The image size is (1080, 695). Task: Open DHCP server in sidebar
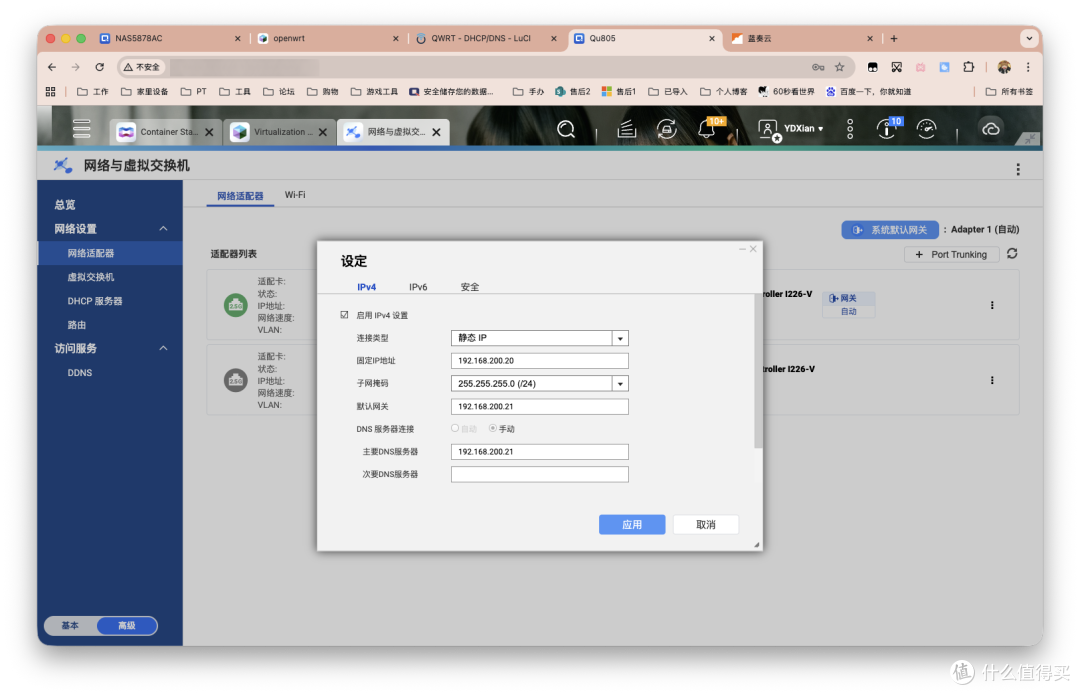[x=95, y=301]
